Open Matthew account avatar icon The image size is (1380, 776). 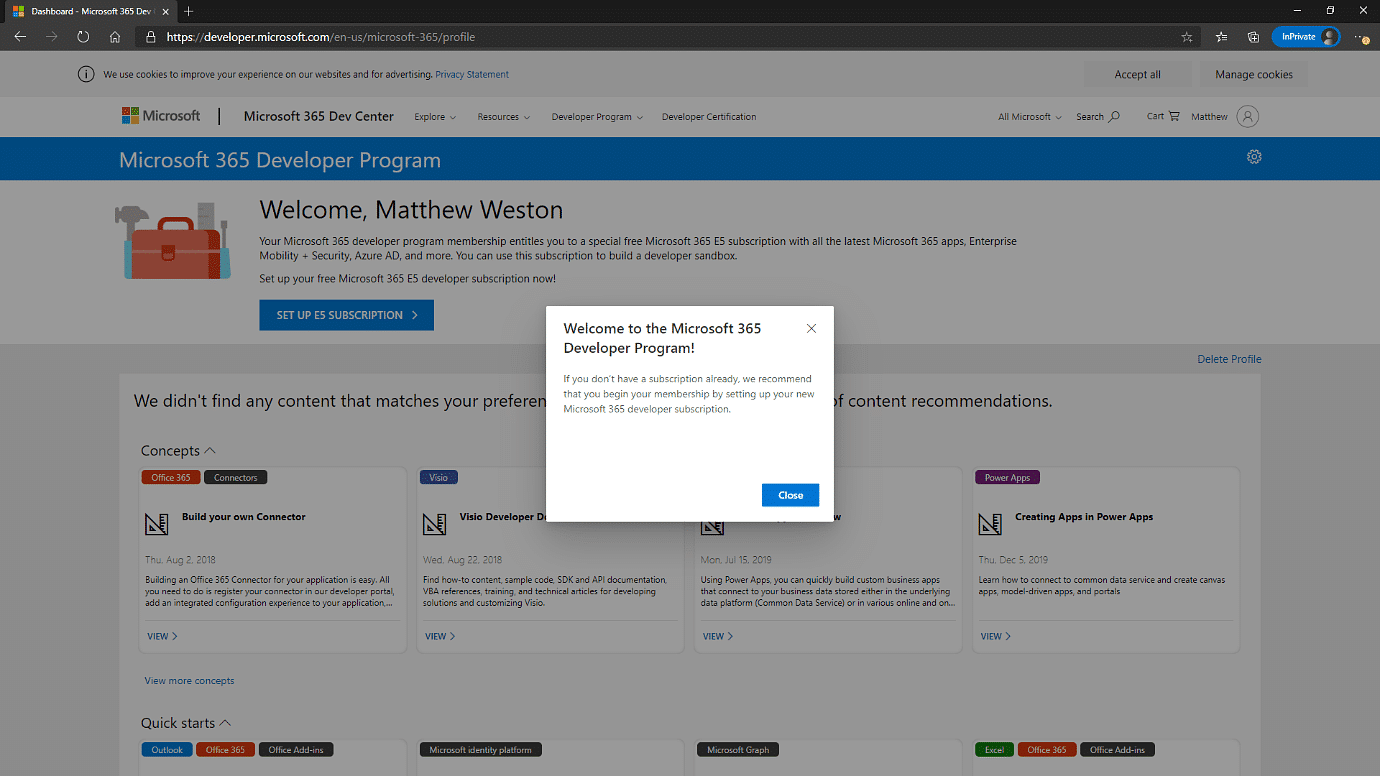[x=1247, y=116]
